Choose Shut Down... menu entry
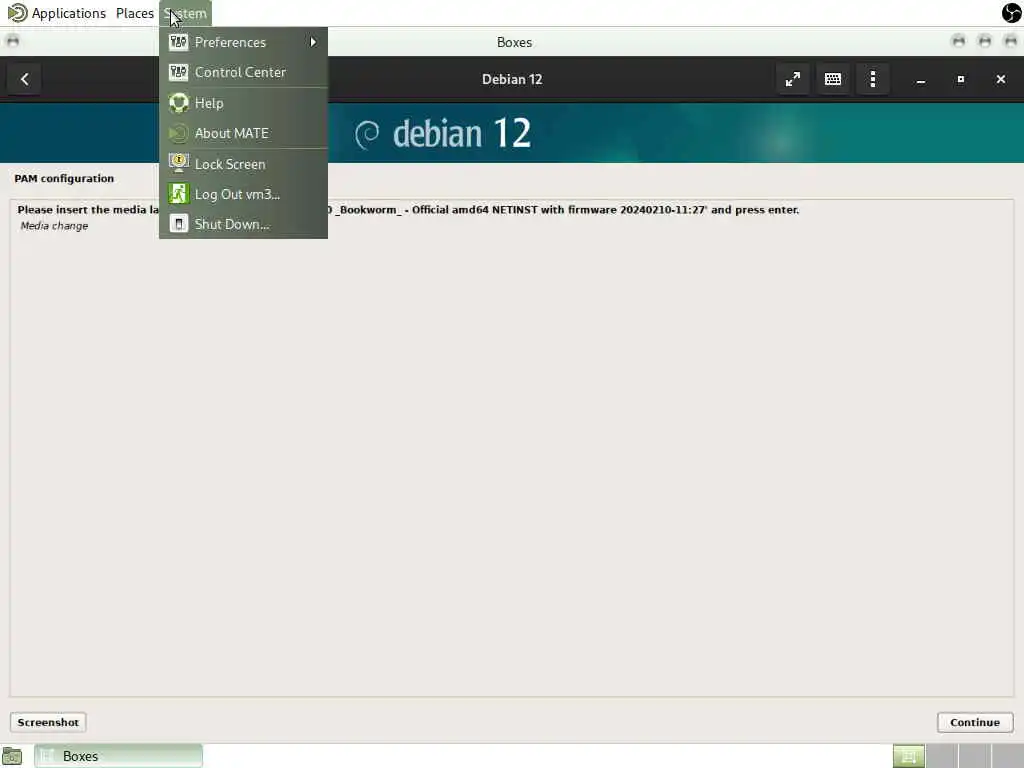1024x768 pixels. coord(243,224)
